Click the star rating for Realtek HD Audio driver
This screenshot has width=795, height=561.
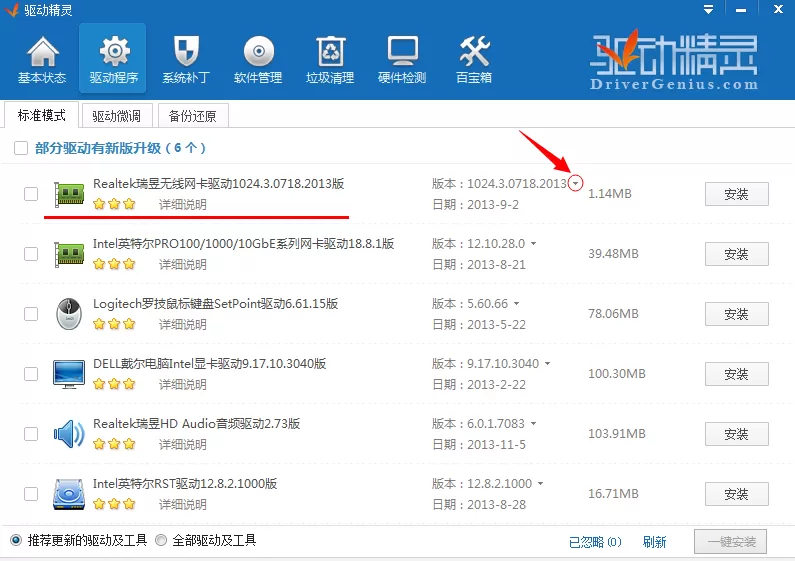(x=115, y=444)
